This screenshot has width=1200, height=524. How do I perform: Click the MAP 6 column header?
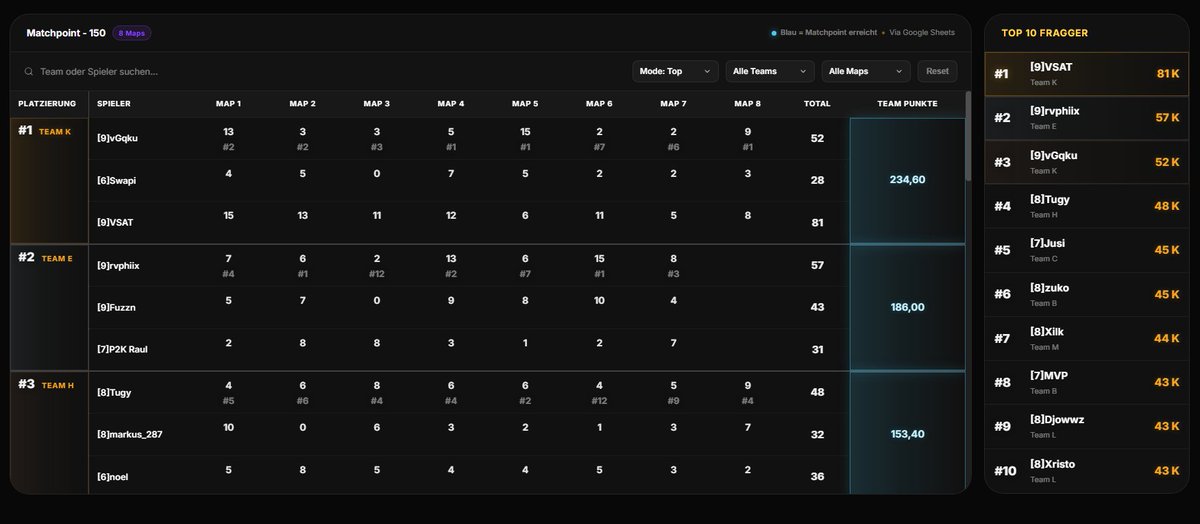click(599, 104)
